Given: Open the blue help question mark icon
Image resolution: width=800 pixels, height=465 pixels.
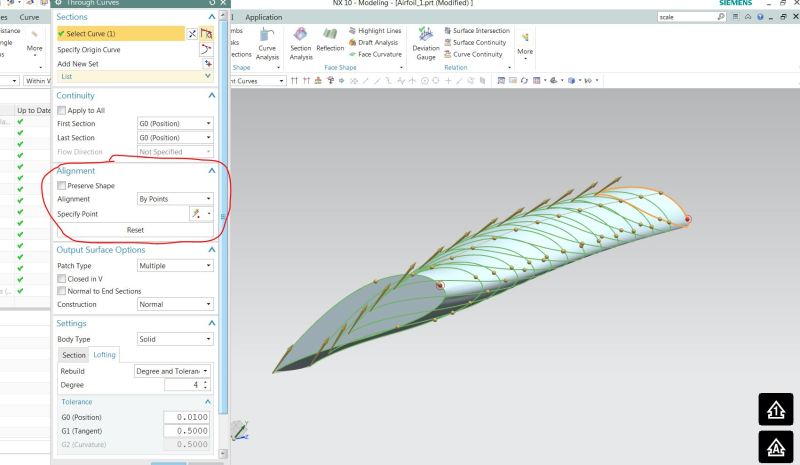Looking at the screenshot, I should 760,17.
